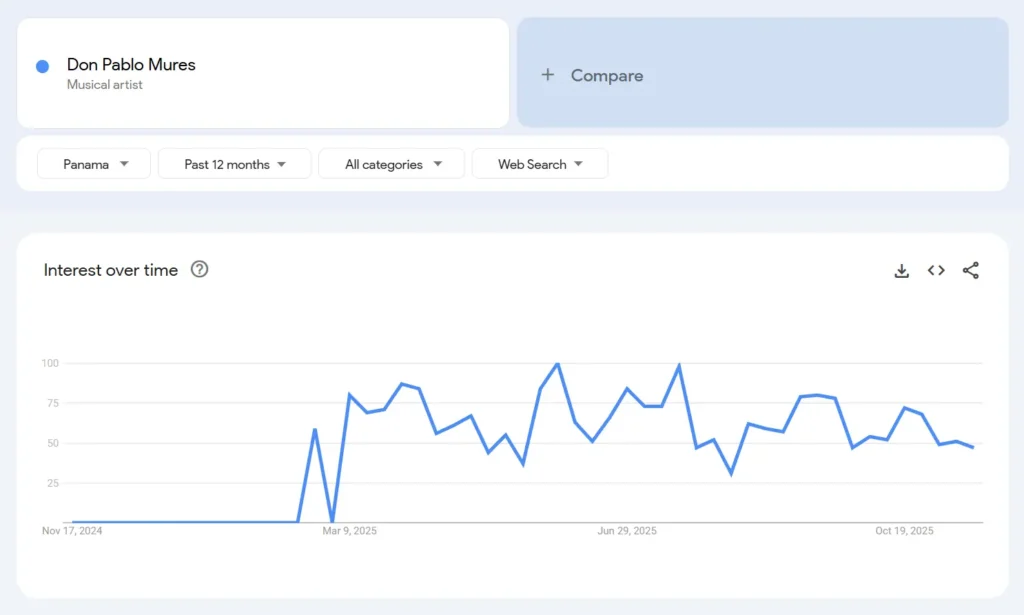Click the 75 y-axis label
The height and width of the screenshot is (615, 1024).
(53, 403)
